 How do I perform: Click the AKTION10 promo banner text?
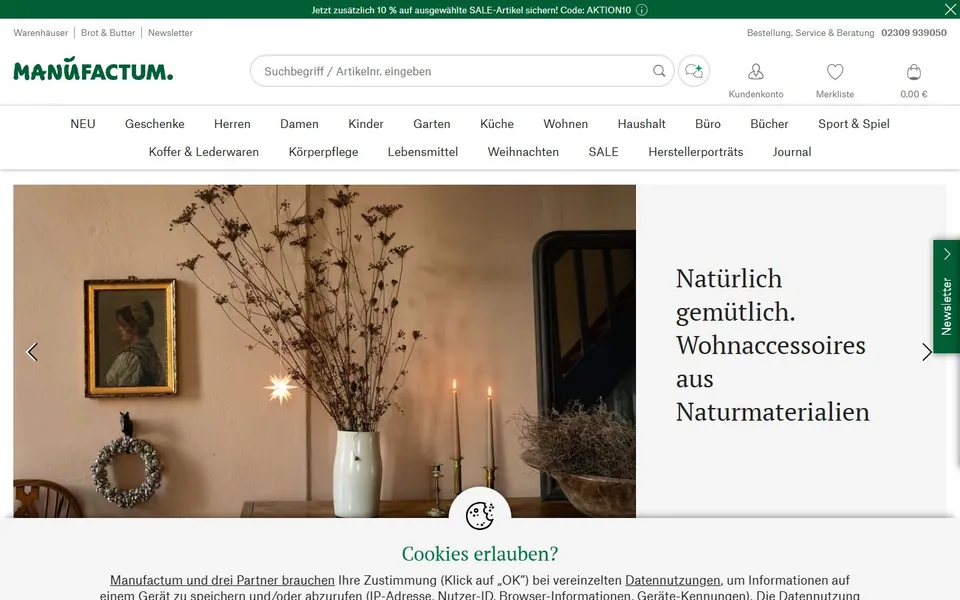[471, 10]
